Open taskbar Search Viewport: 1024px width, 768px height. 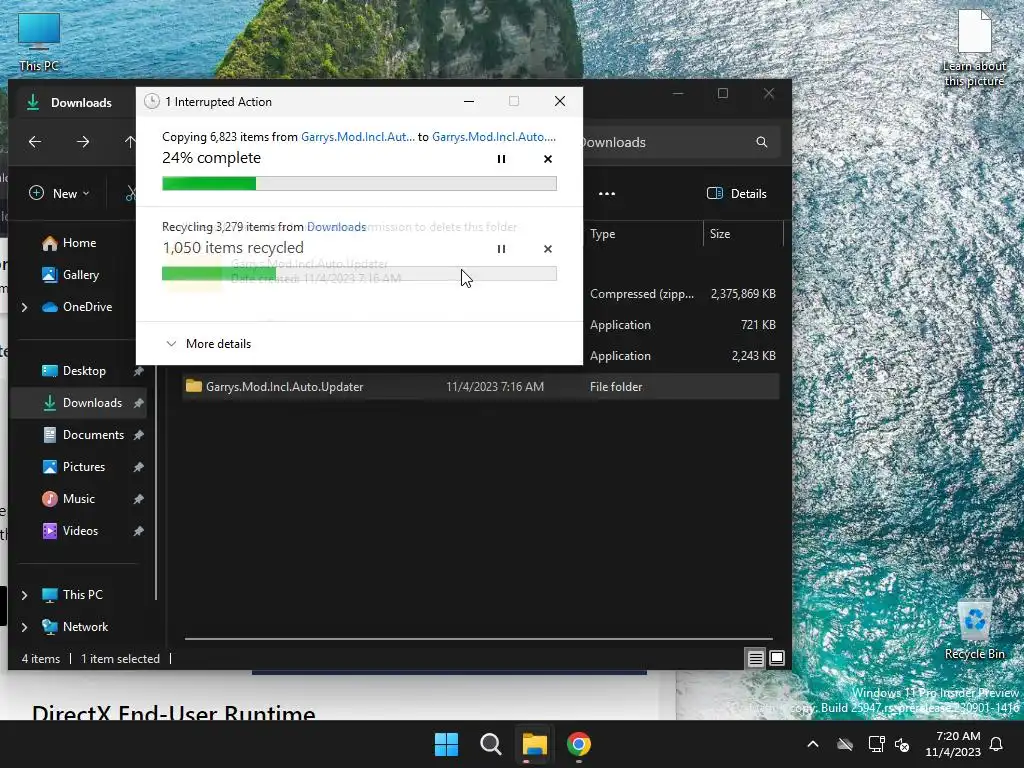[x=490, y=744]
